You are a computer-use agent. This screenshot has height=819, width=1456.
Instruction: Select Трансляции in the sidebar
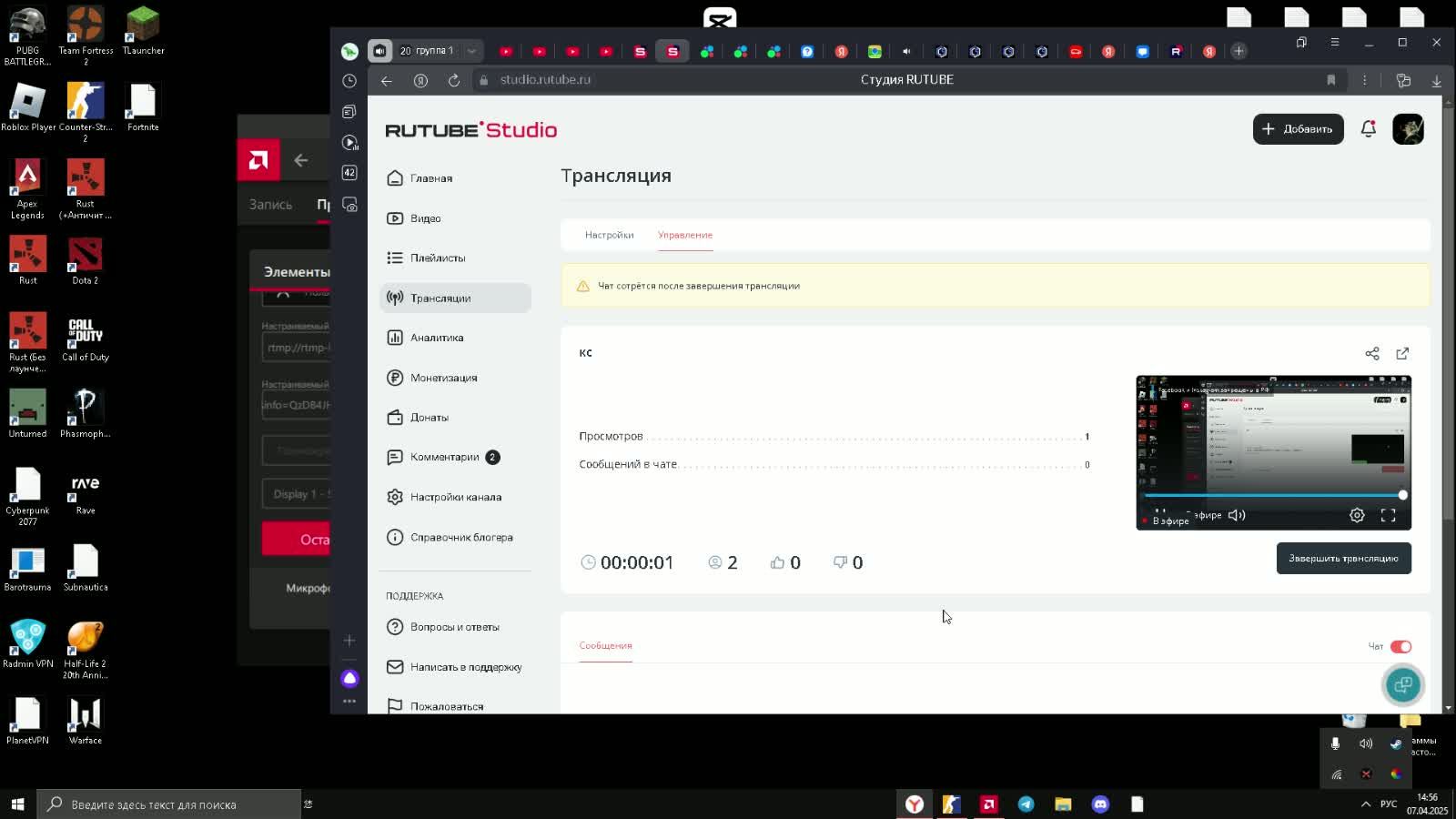[455, 298]
